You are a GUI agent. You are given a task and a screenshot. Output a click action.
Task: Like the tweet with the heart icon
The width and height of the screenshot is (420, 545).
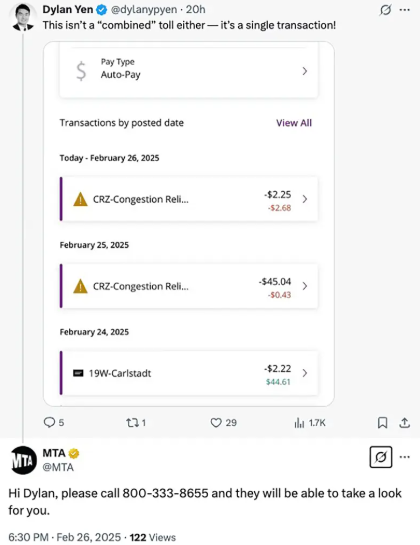click(216, 423)
